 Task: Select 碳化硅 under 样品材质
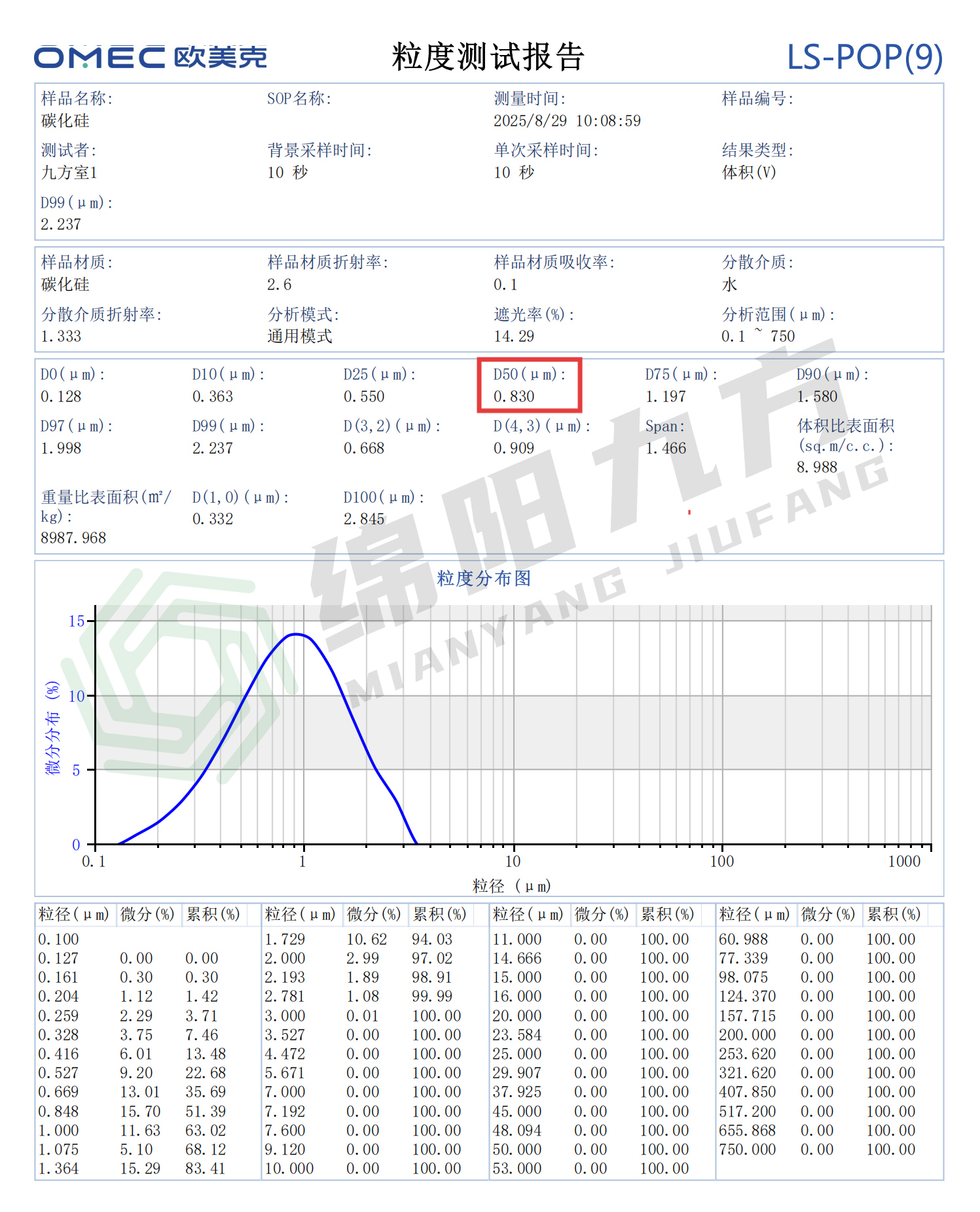pos(65,284)
